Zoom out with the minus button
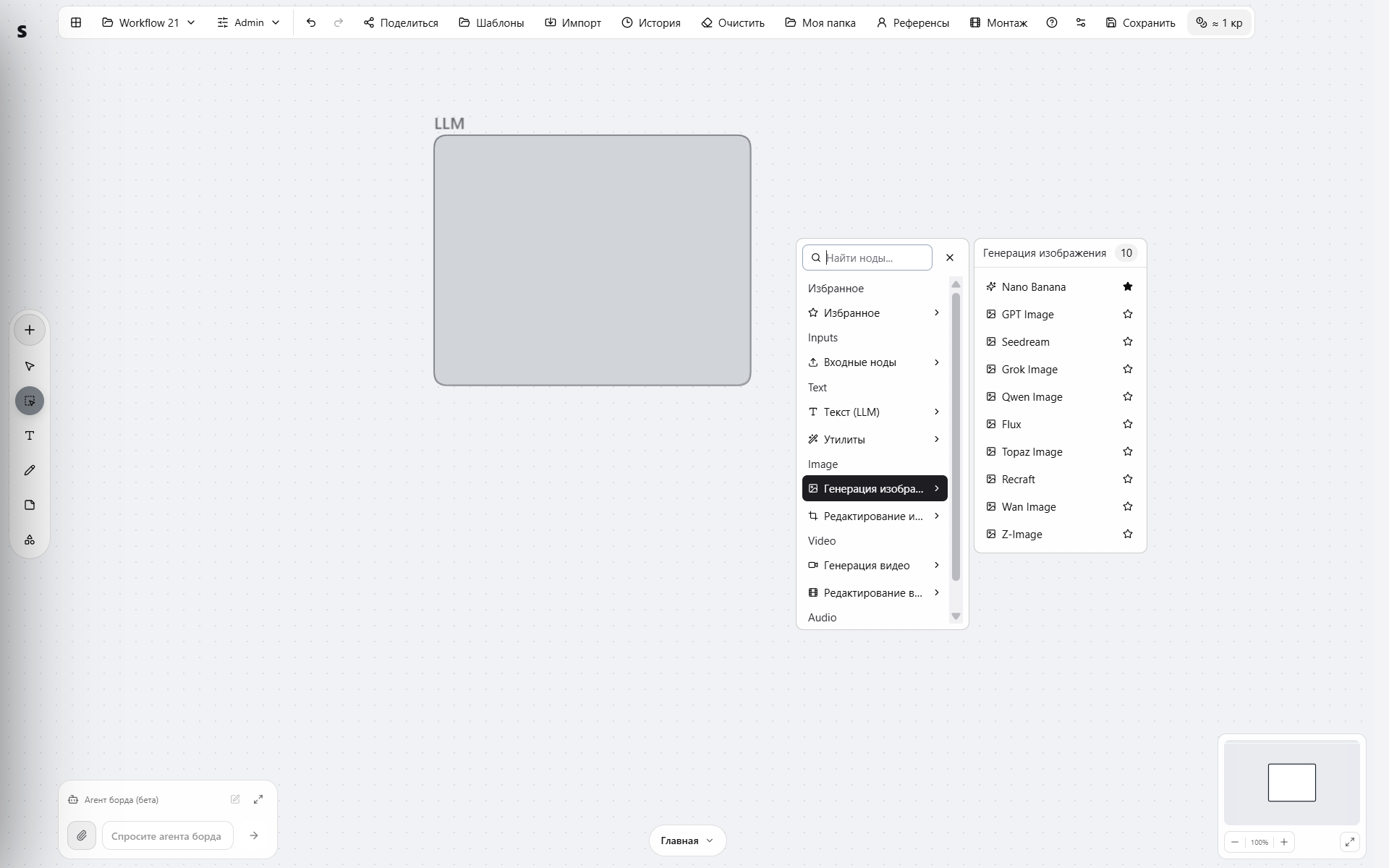 pos(1235,842)
